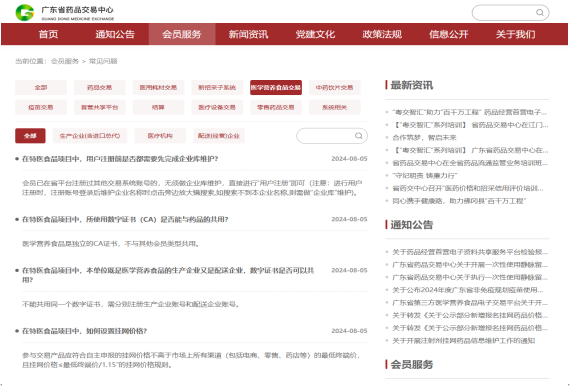Filter questions by 结算 category
Screen dimensions: 570x386
click(158, 107)
